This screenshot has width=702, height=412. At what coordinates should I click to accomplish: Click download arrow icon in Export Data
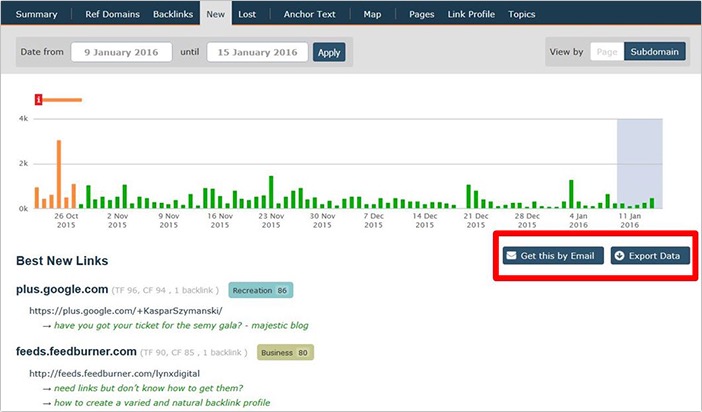(x=619, y=256)
